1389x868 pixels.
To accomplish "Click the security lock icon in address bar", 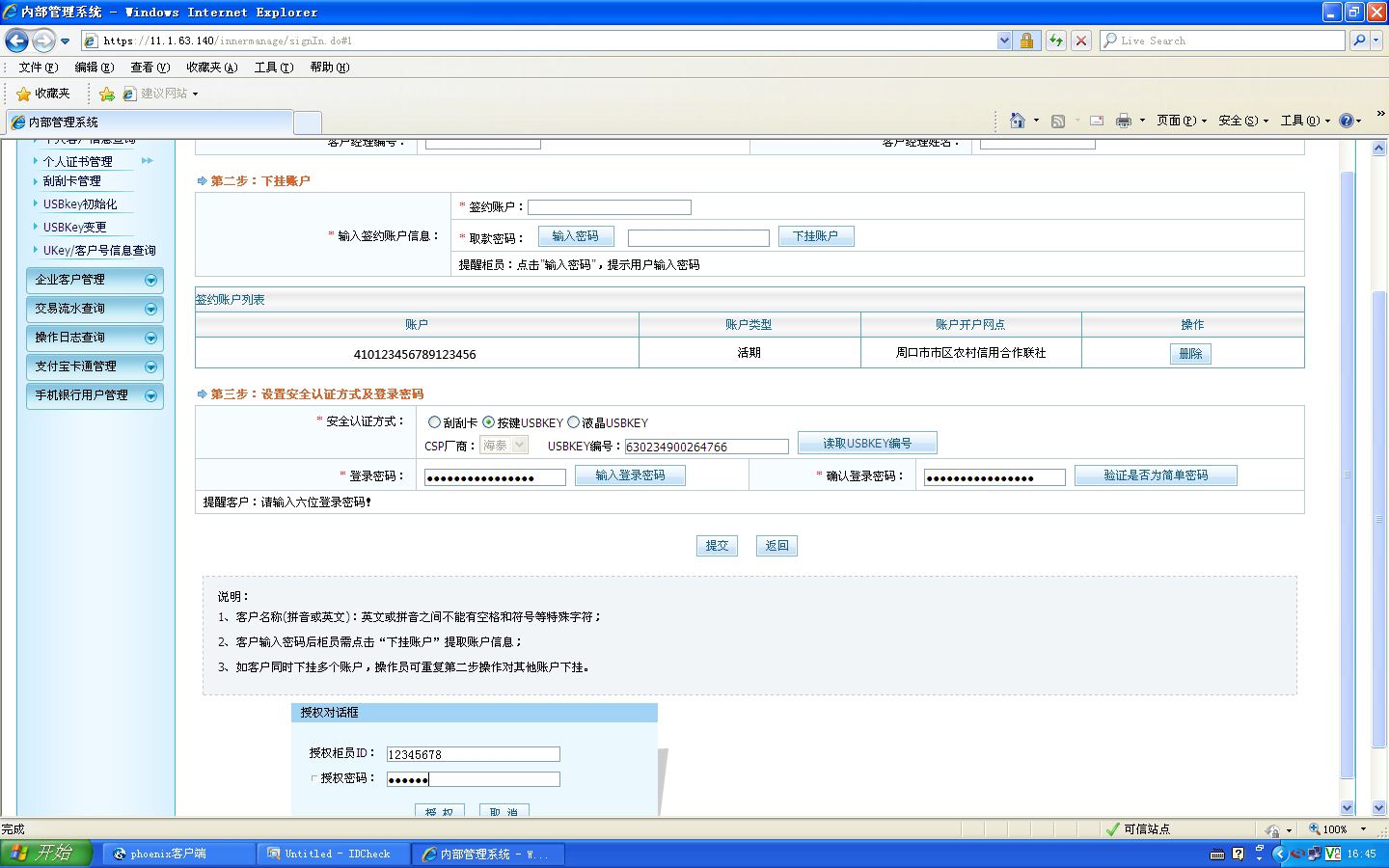I will [1026, 41].
